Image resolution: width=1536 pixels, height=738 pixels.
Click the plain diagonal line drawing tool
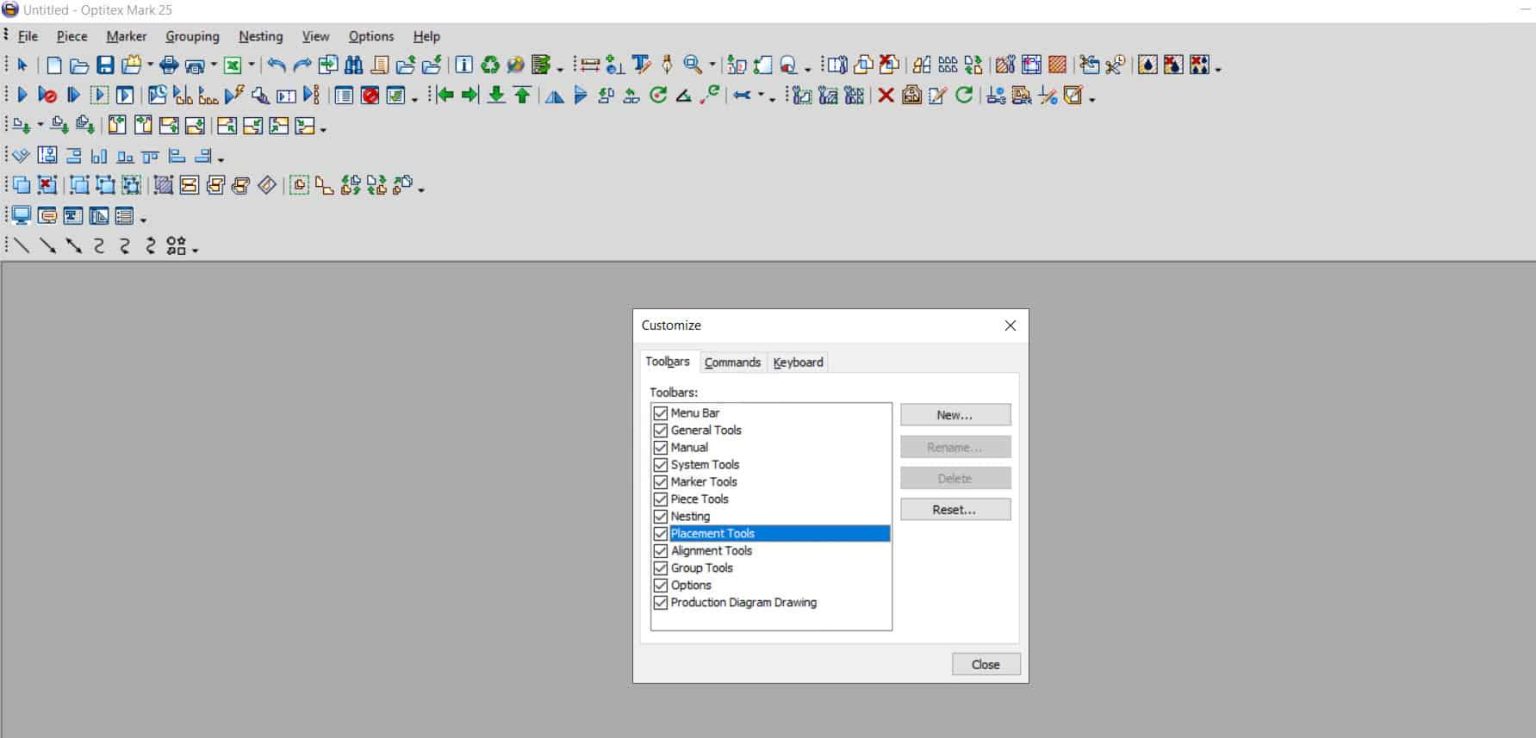pyautogui.click(x=21, y=245)
